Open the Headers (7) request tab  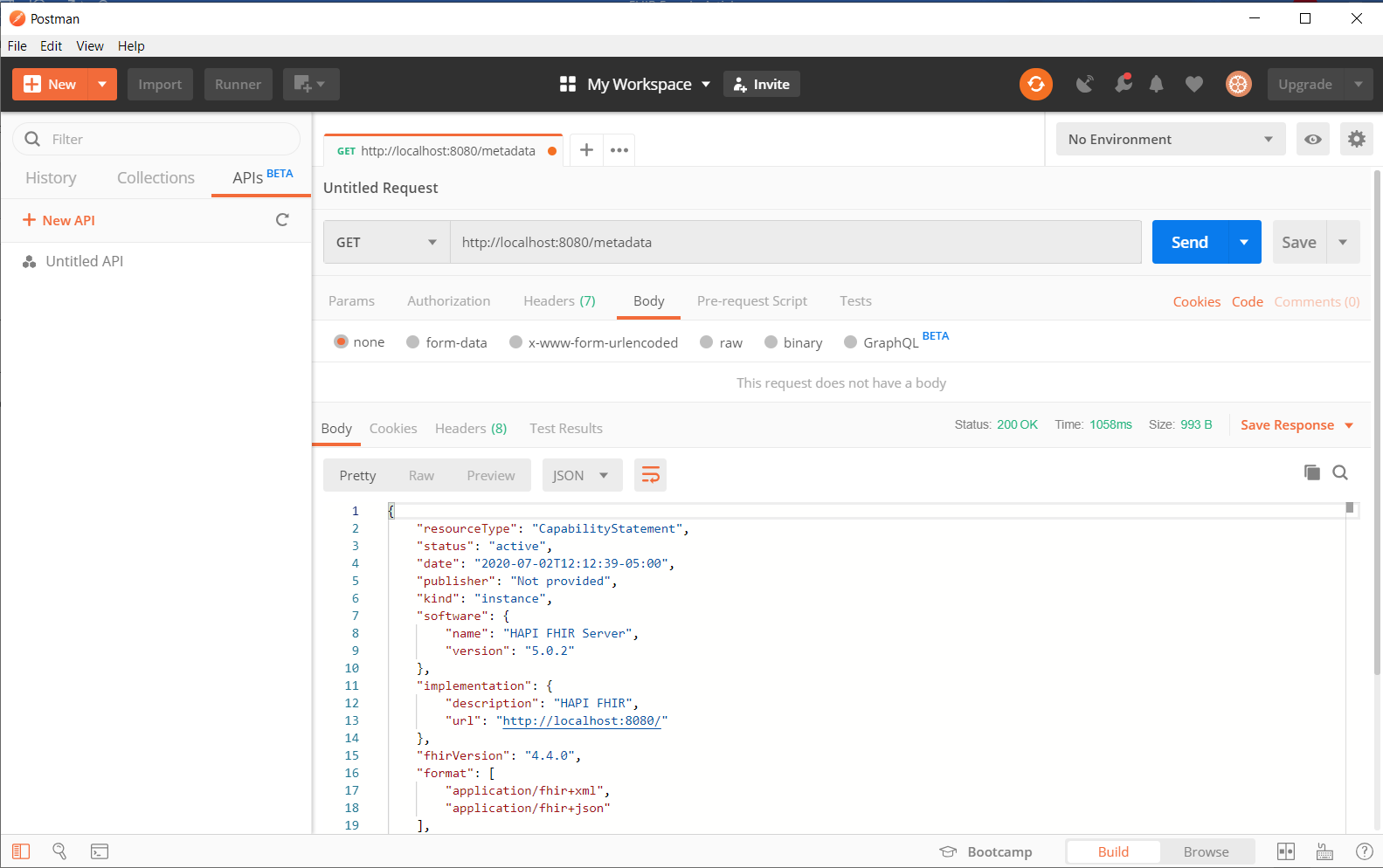point(559,300)
